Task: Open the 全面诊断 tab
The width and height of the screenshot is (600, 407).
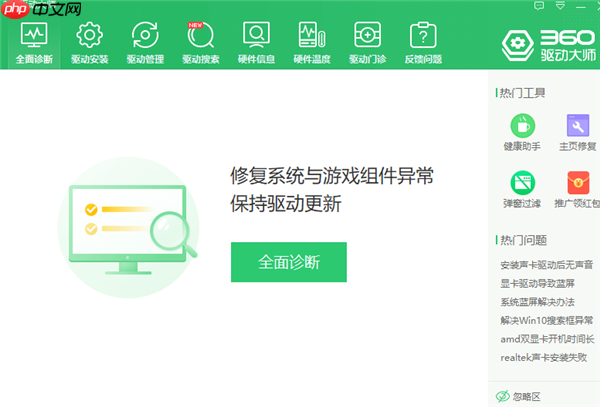Action: [34, 43]
